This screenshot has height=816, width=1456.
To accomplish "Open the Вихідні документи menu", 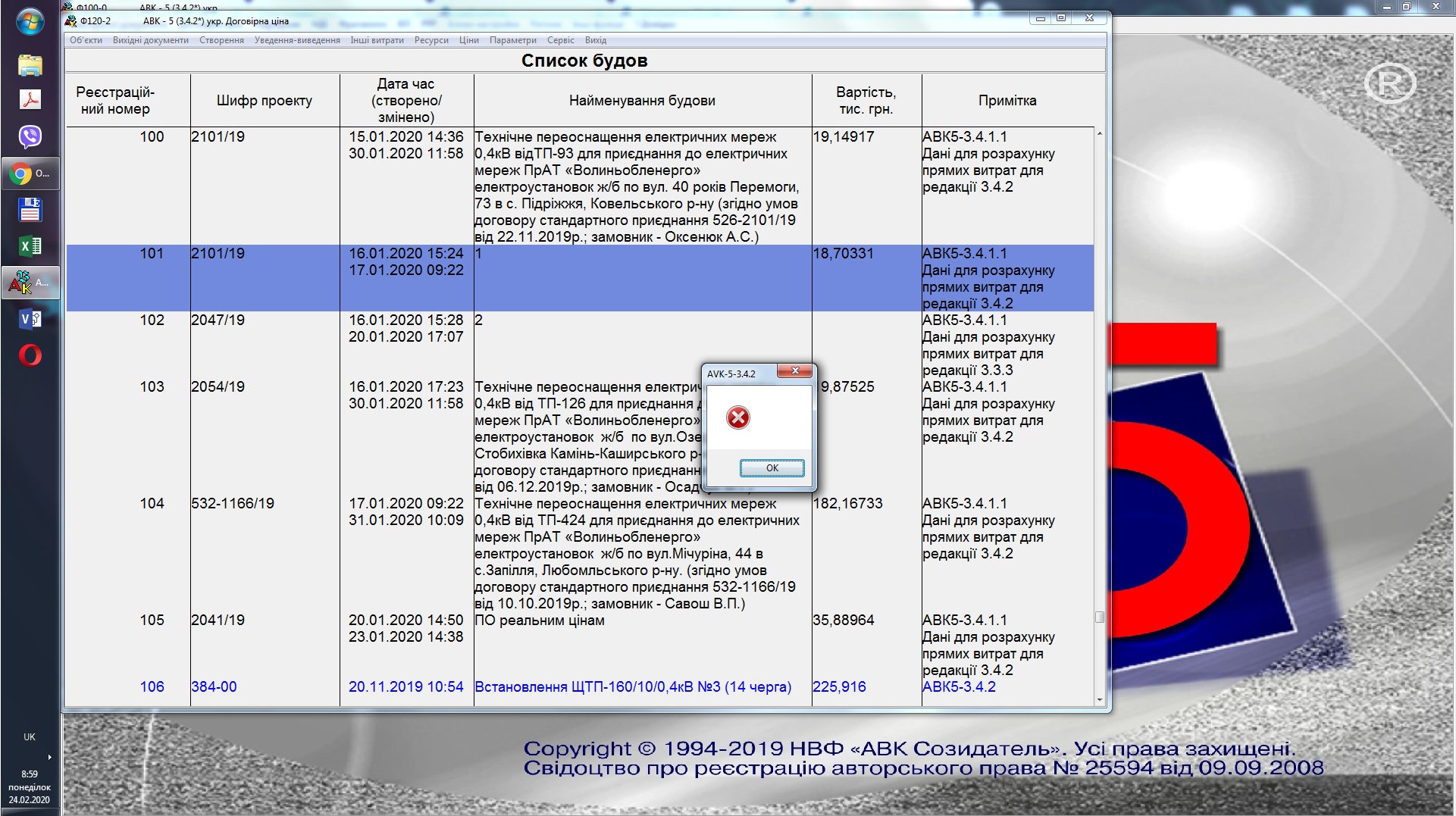I will pyautogui.click(x=151, y=40).
